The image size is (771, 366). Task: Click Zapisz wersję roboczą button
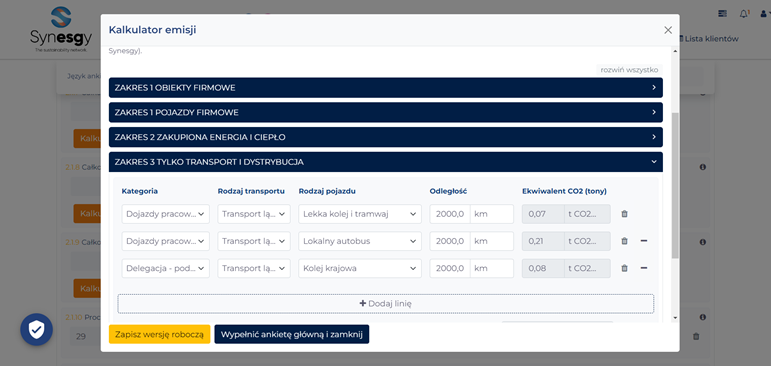[x=159, y=334]
